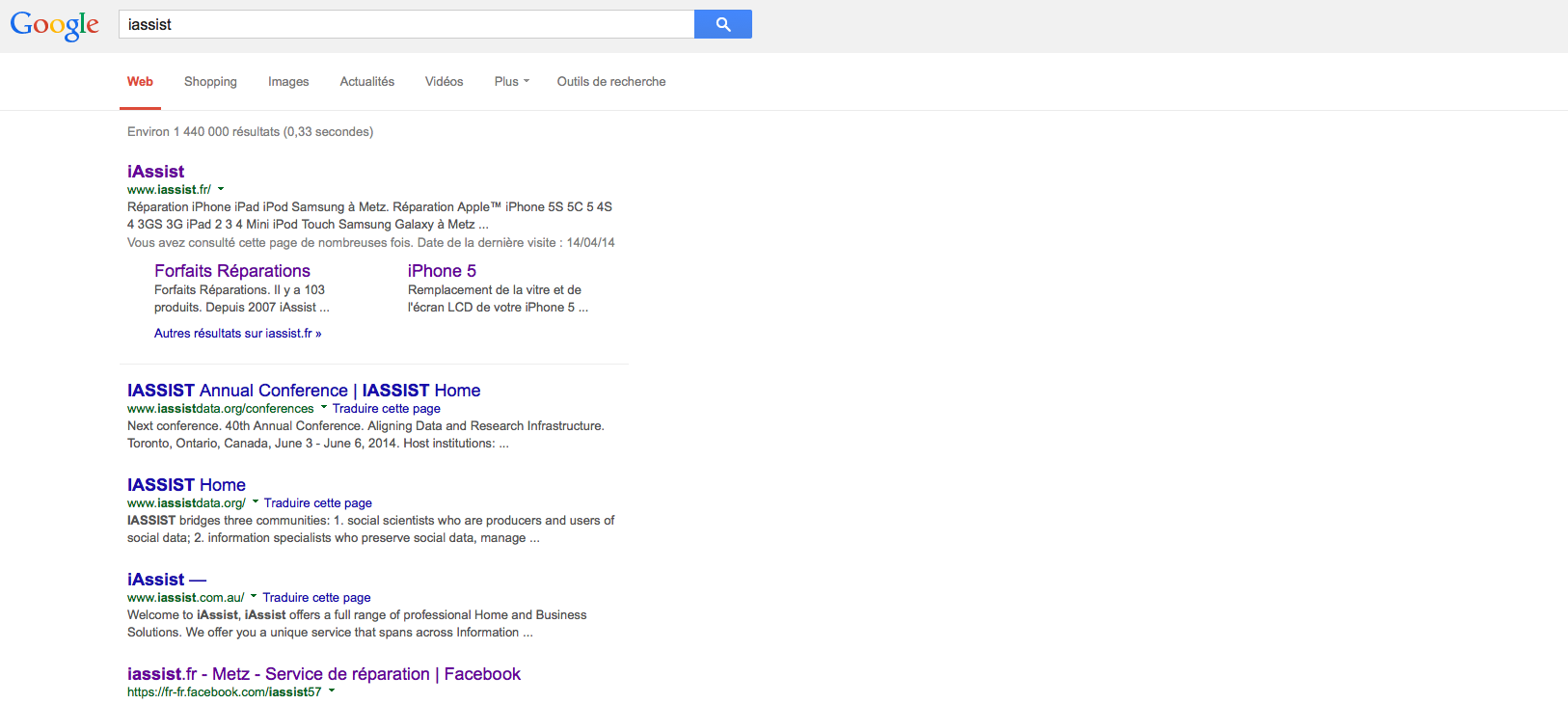
Task: Open Outils de recherche
Action: (611, 82)
